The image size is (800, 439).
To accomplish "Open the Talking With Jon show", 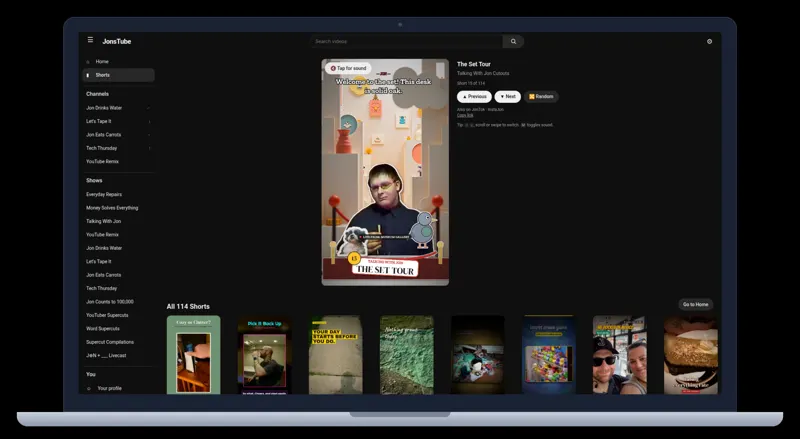I will pos(104,221).
